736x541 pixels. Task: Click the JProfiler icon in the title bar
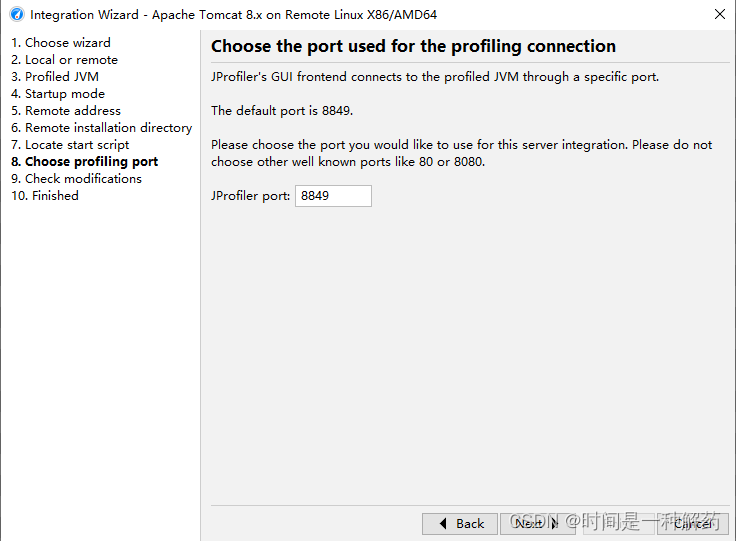(x=17, y=15)
